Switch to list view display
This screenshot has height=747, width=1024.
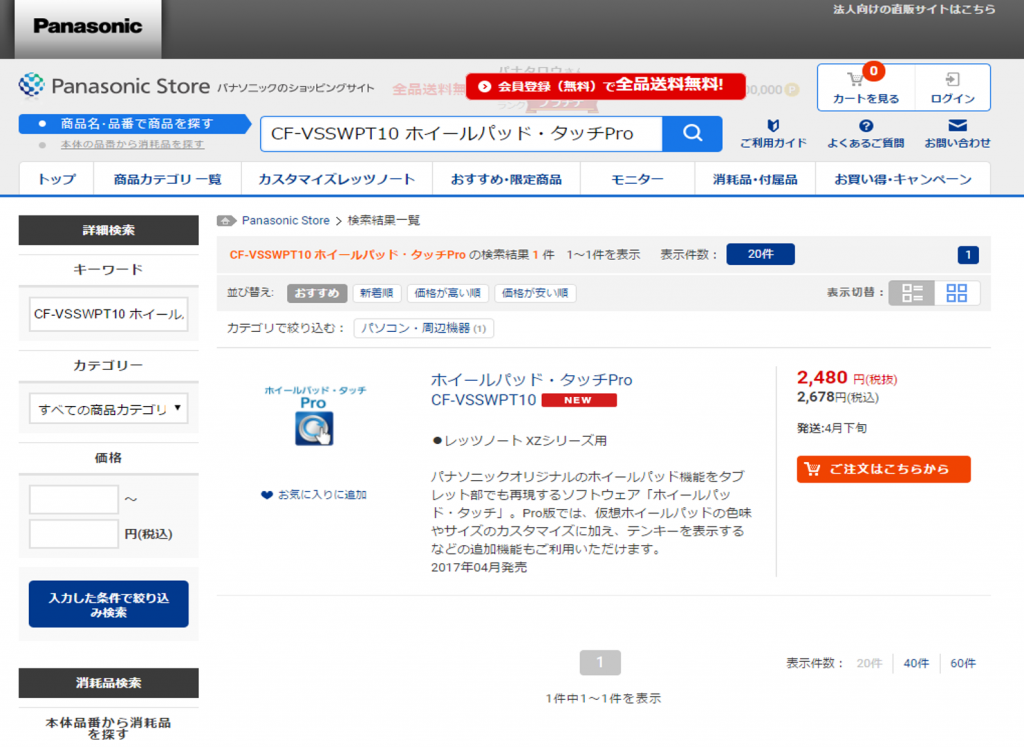coord(912,293)
